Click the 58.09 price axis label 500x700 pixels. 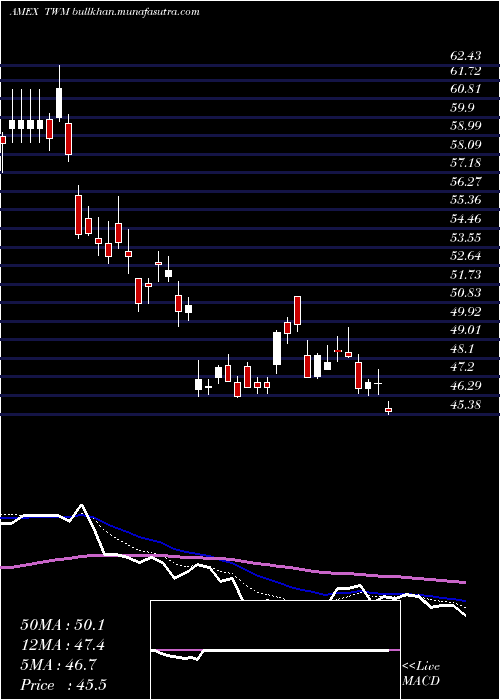tap(466, 145)
